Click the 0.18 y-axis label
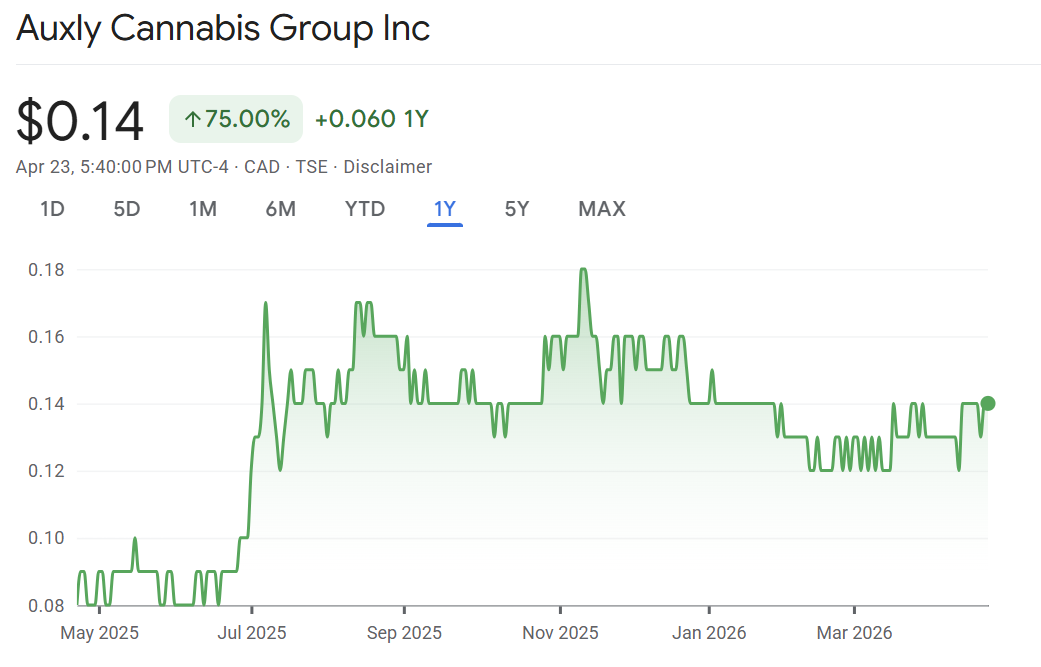This screenshot has height=667, width=1041. tap(47, 270)
